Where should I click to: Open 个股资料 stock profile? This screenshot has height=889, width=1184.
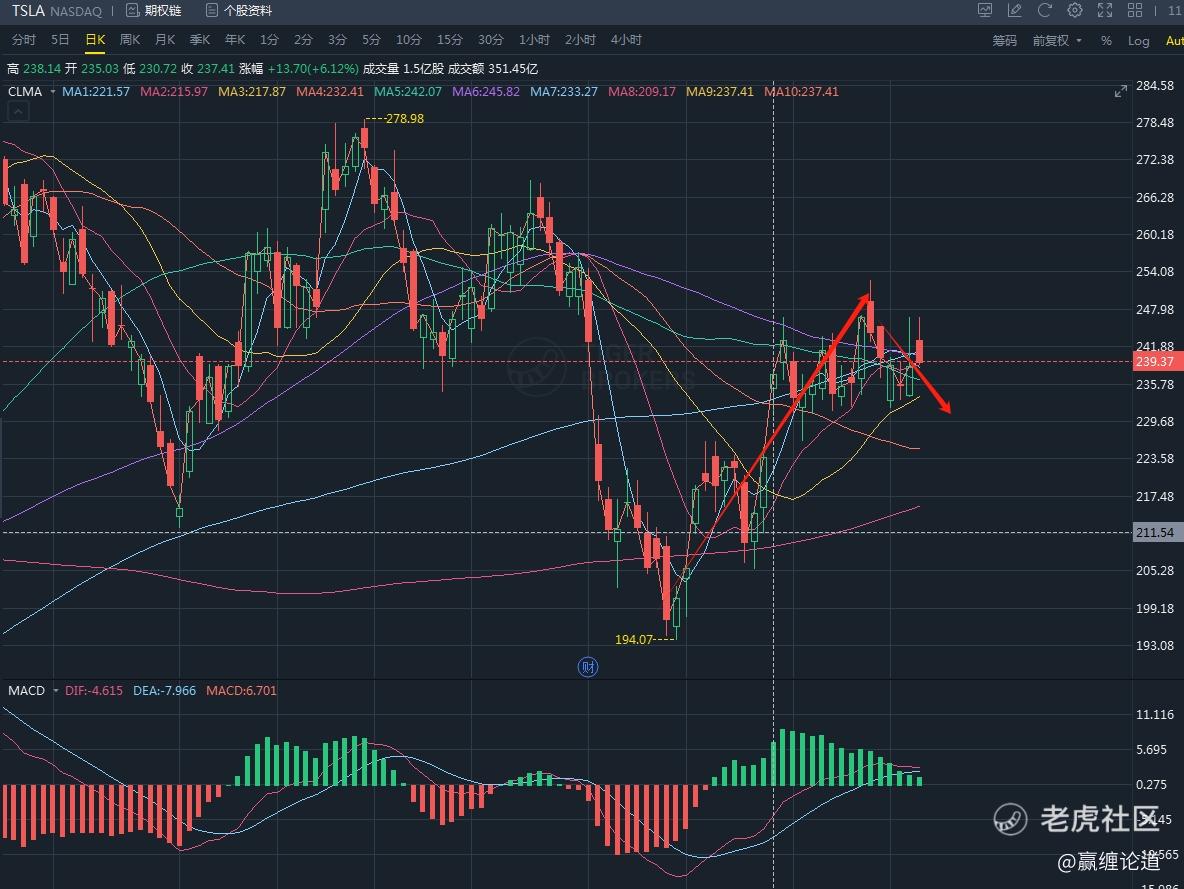[x=239, y=11]
